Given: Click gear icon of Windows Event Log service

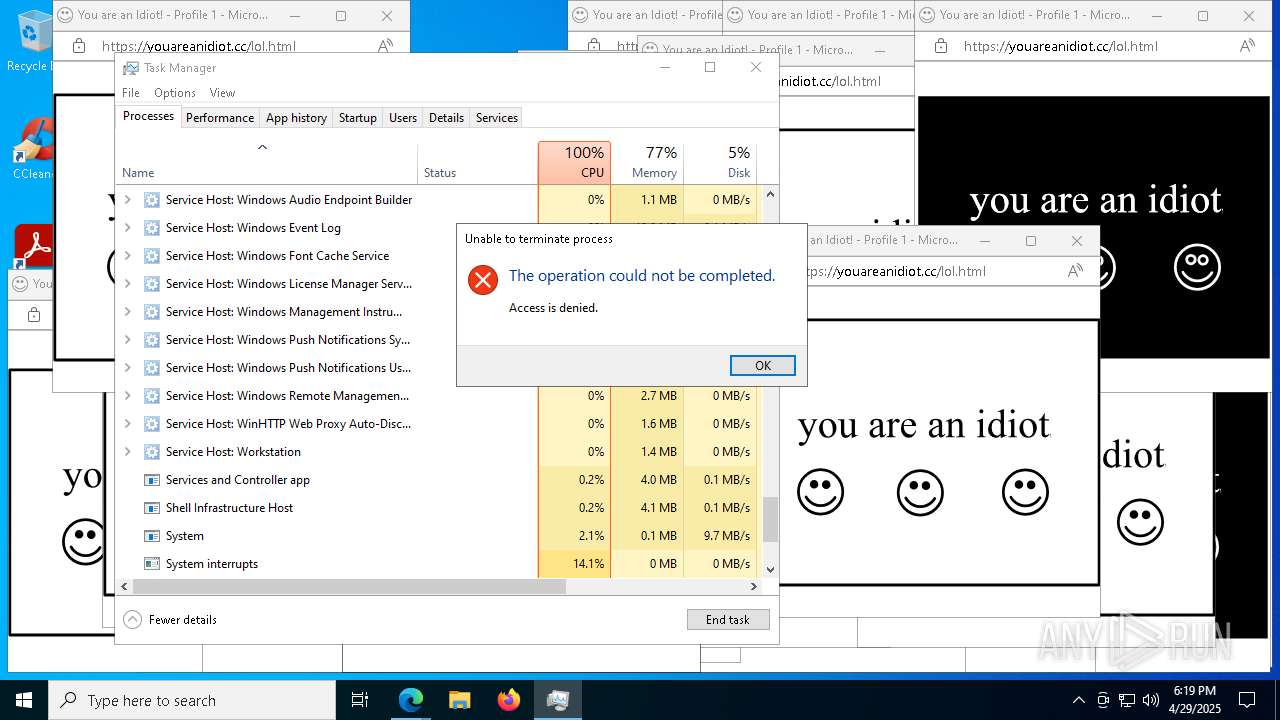Looking at the screenshot, I should click(152, 228).
